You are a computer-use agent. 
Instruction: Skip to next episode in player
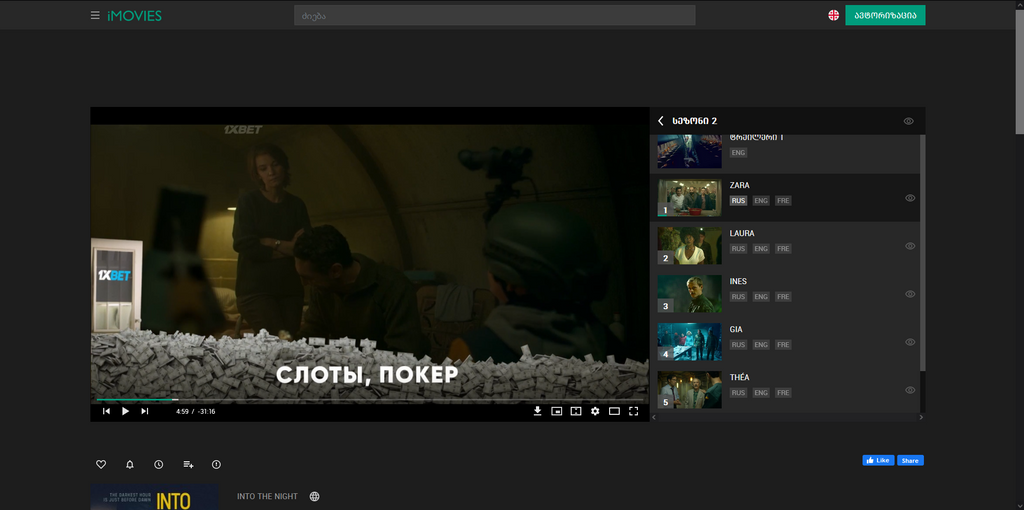(x=145, y=411)
